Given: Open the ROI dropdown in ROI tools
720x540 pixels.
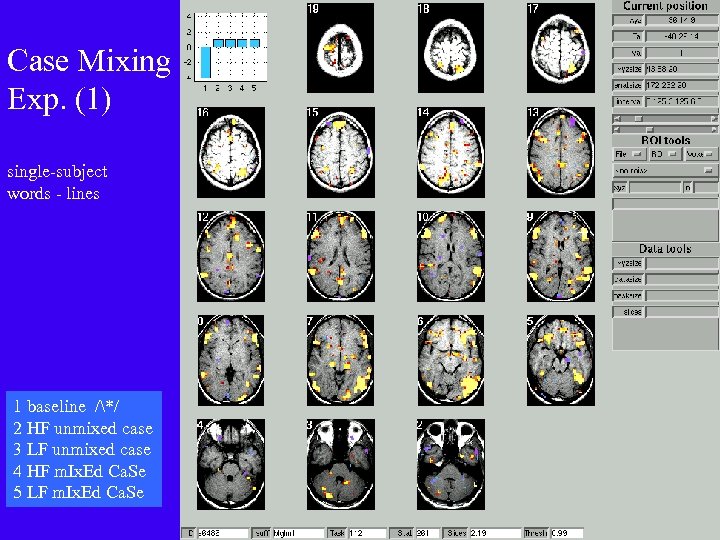Looking at the screenshot, I should click(664, 154).
